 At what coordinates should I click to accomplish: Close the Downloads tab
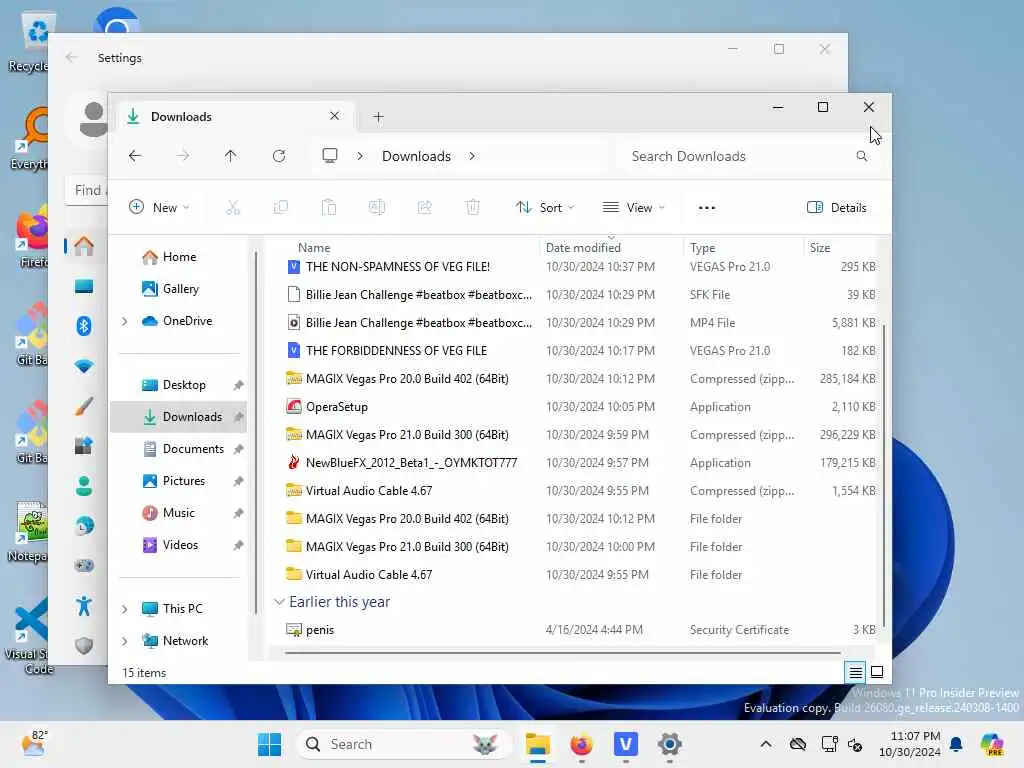point(334,116)
